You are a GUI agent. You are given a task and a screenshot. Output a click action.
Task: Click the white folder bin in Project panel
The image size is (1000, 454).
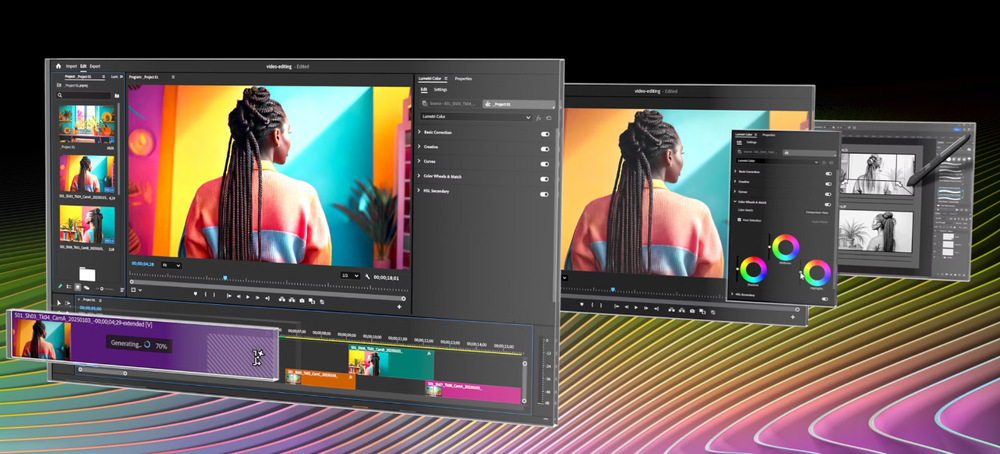87,274
